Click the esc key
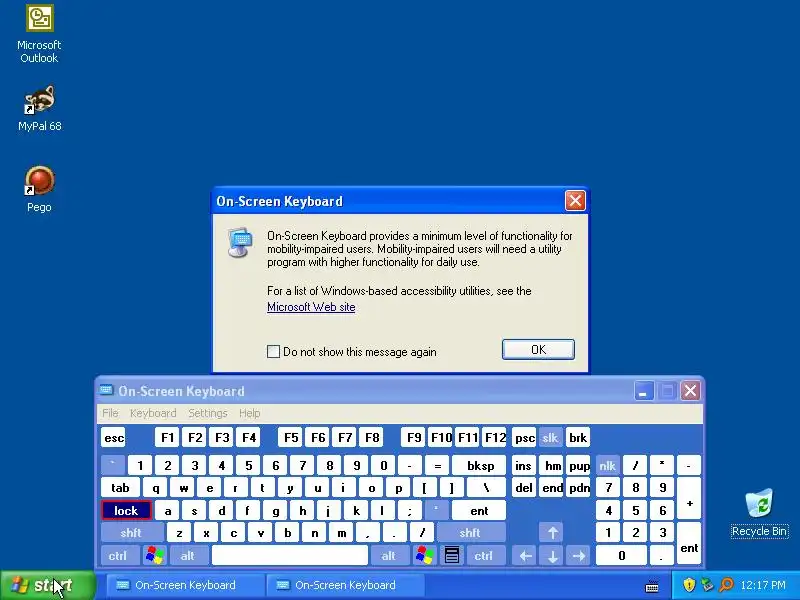 [114, 437]
